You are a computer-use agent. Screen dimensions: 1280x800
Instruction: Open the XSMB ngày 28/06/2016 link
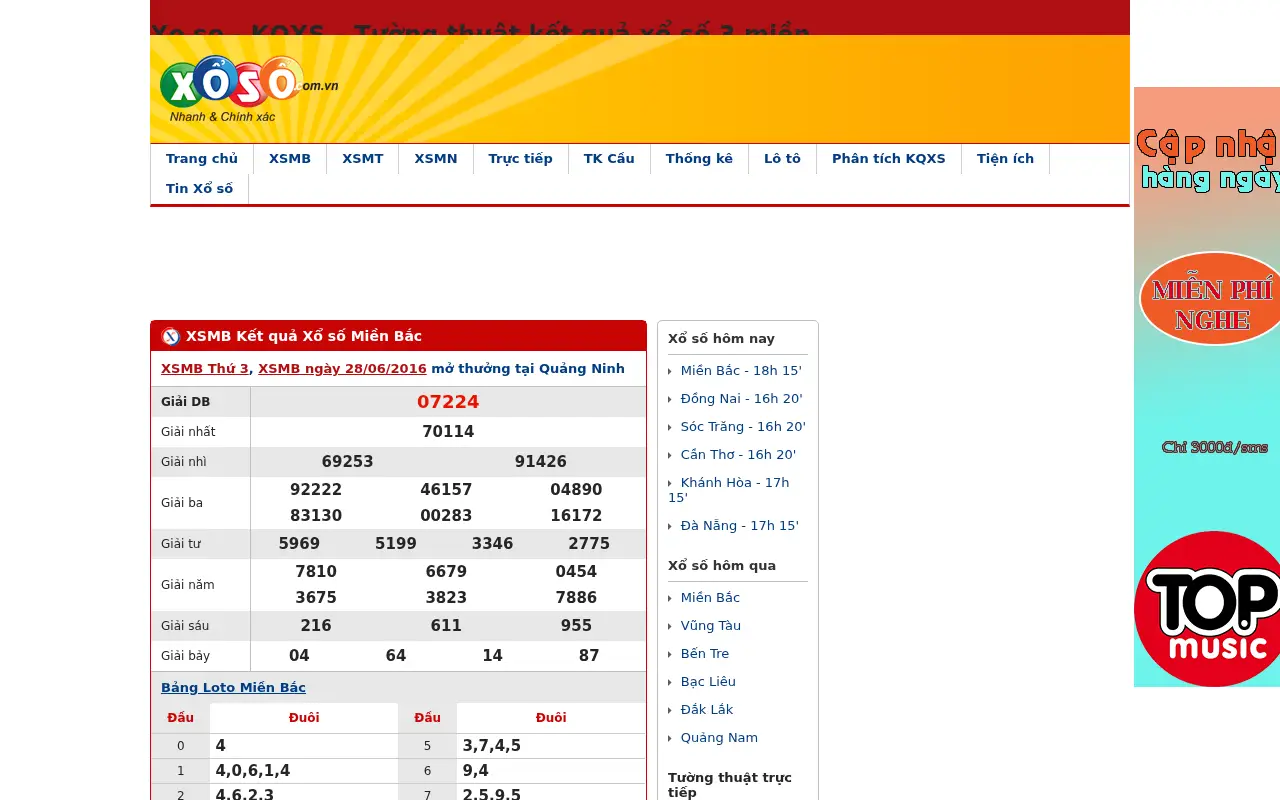coord(342,369)
